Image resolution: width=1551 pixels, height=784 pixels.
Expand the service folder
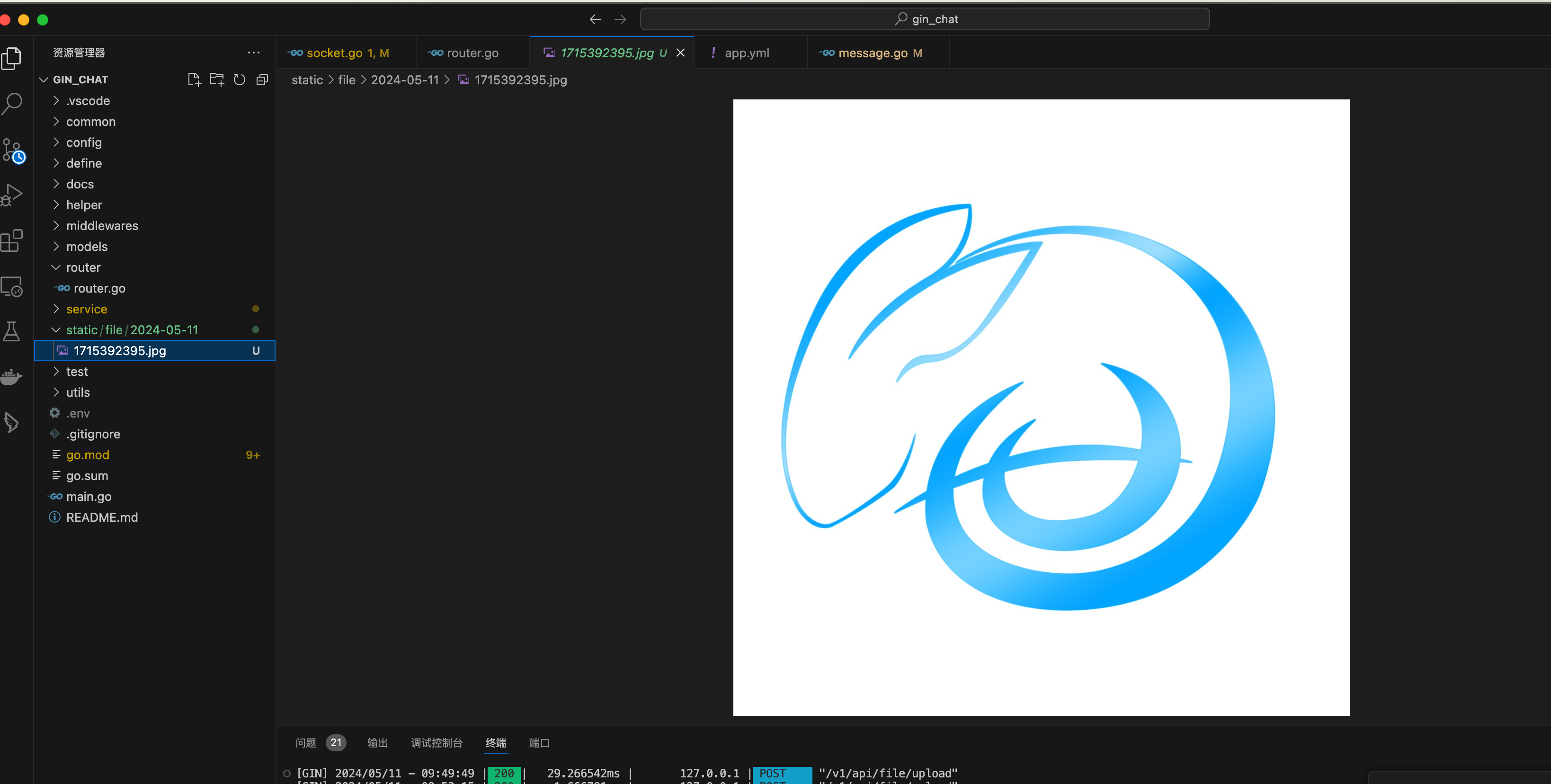pos(155,309)
